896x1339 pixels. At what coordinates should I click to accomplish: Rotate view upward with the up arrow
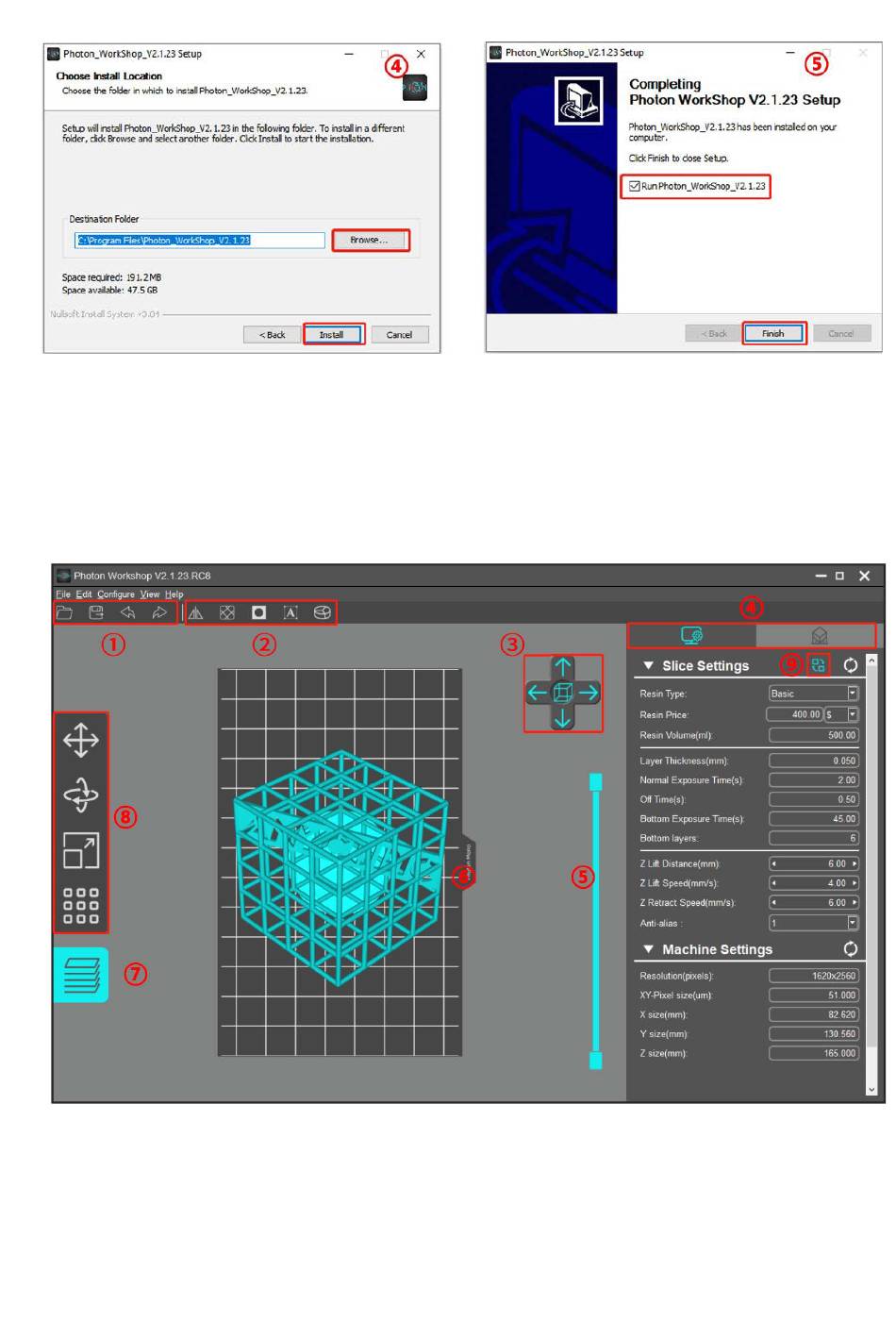pyautogui.click(x=563, y=667)
